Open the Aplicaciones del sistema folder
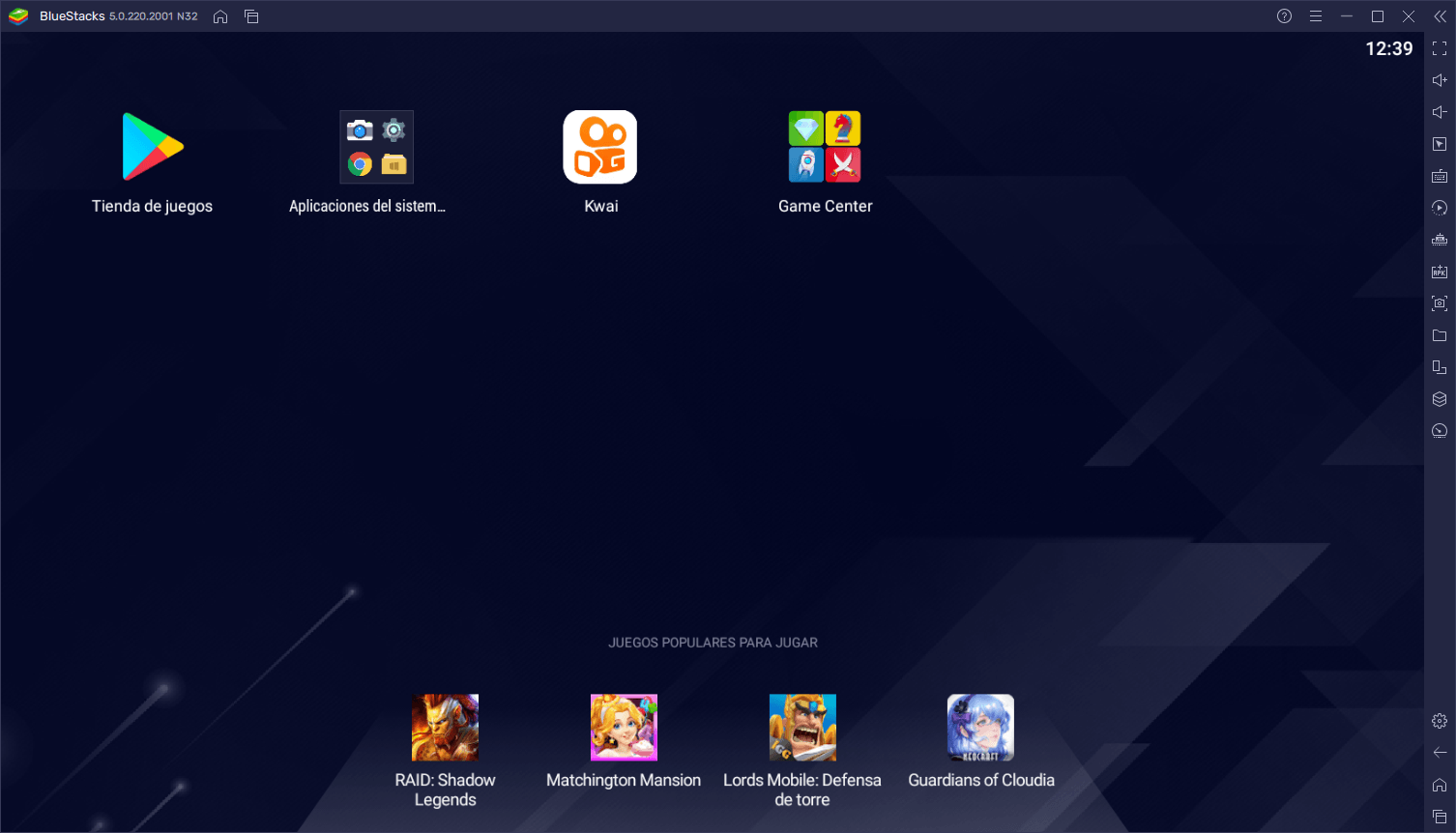 tap(376, 147)
